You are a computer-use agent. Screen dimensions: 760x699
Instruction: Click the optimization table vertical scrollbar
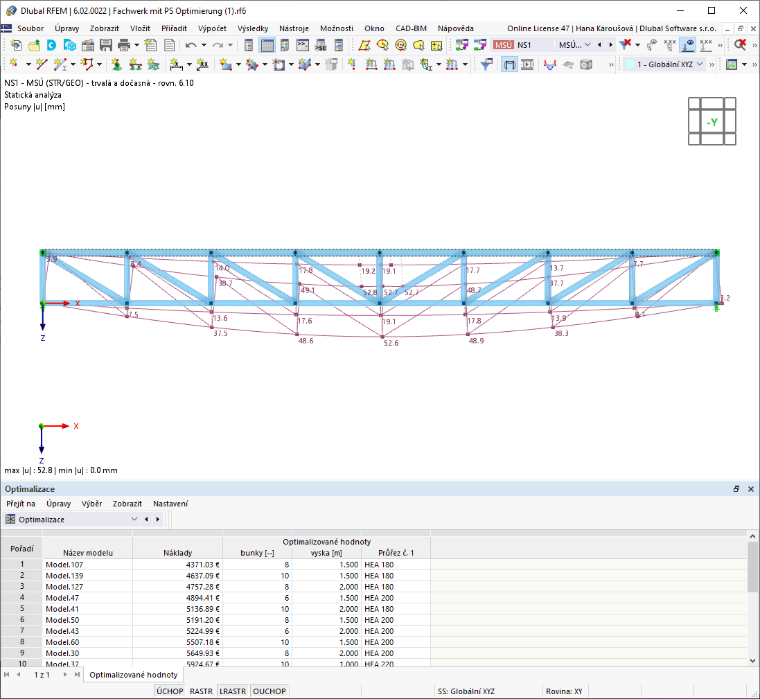coord(752,598)
